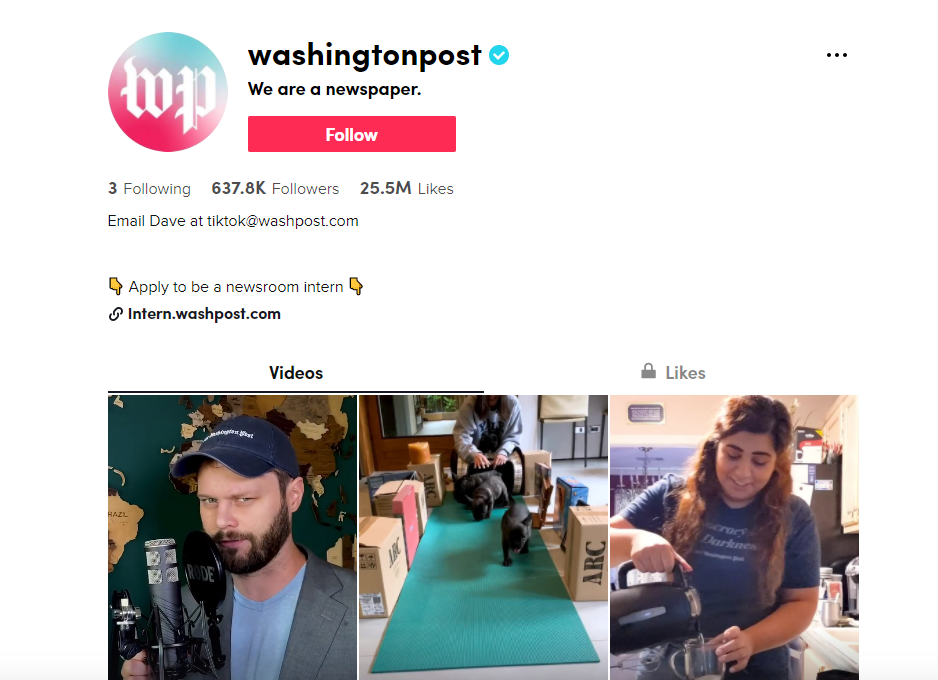Click left pointing-down hand emoji
Viewport: 938px width, 680px height.
point(115,286)
